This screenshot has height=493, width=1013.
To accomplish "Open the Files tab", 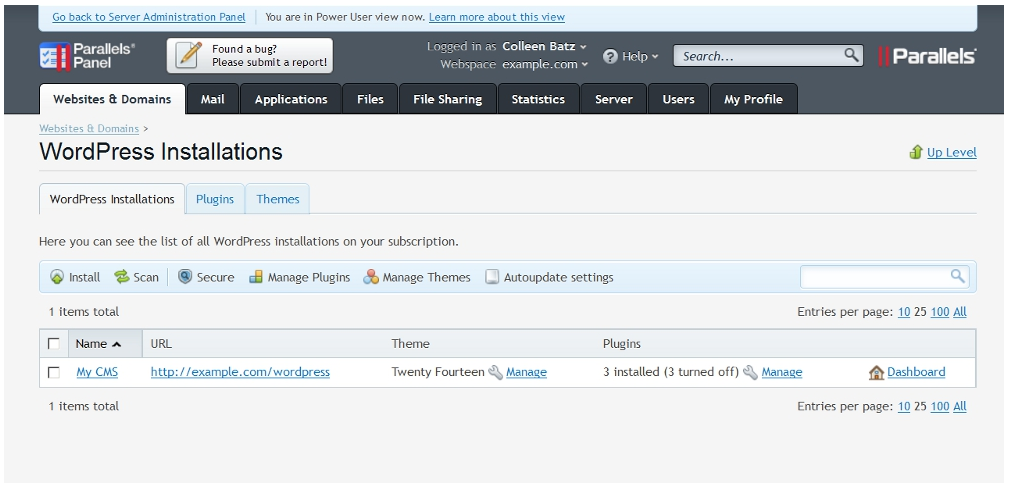I will 370,99.
